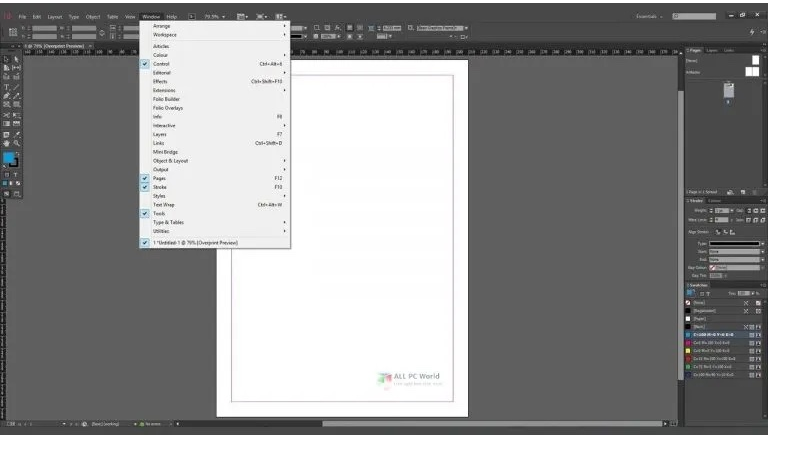
Task: Toggle formatting affects text button
Action: point(16,175)
